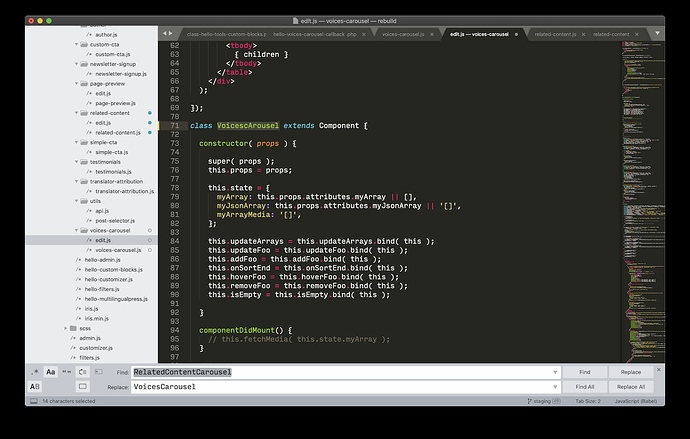690x439 pixels.
Task: Collapse the simple-cta folder
Action: 77,142
